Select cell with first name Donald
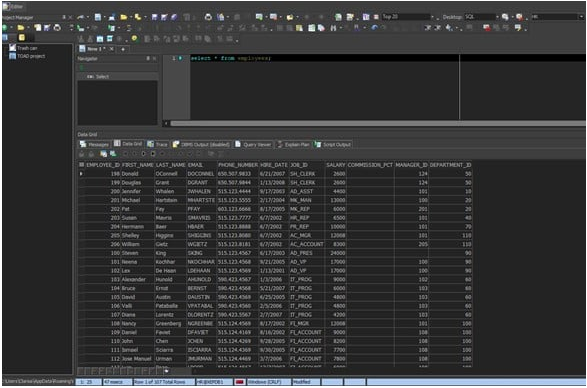The width and height of the screenshot is (587, 388). coord(137,174)
